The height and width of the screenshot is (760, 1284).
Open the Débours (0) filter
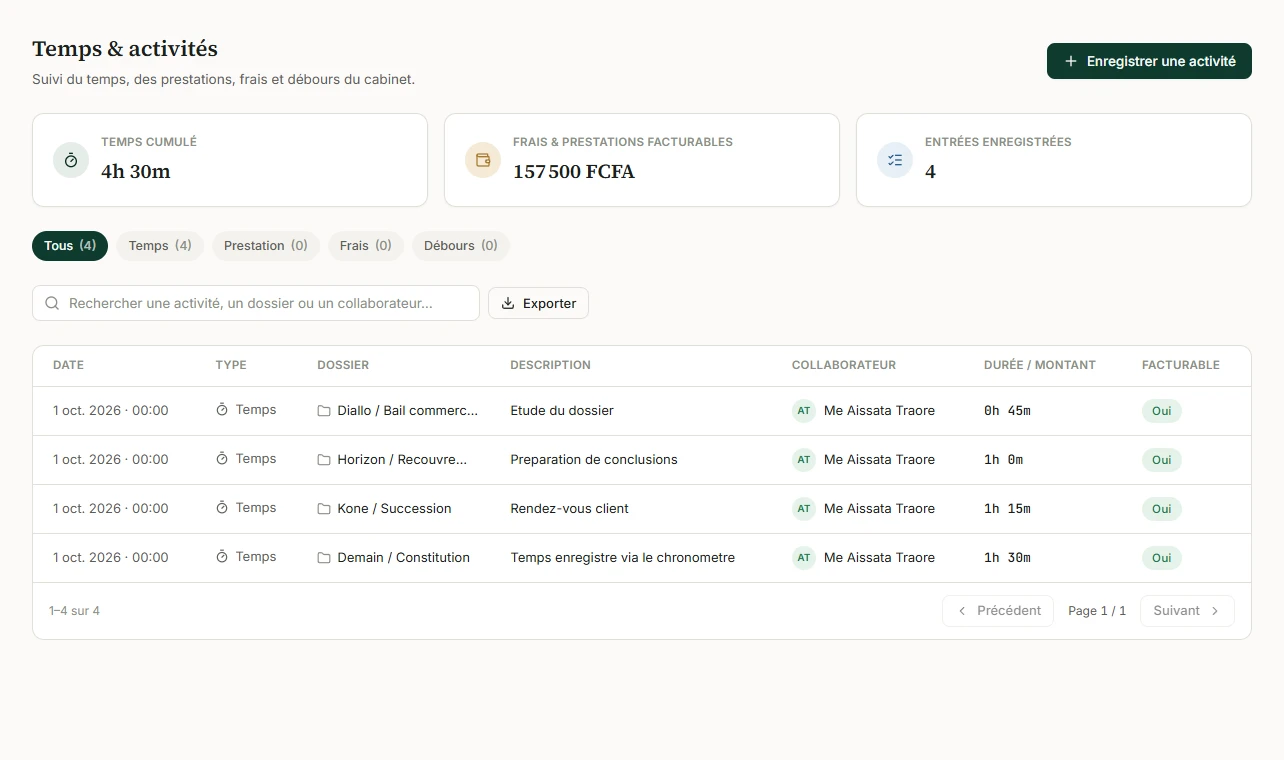coord(461,246)
